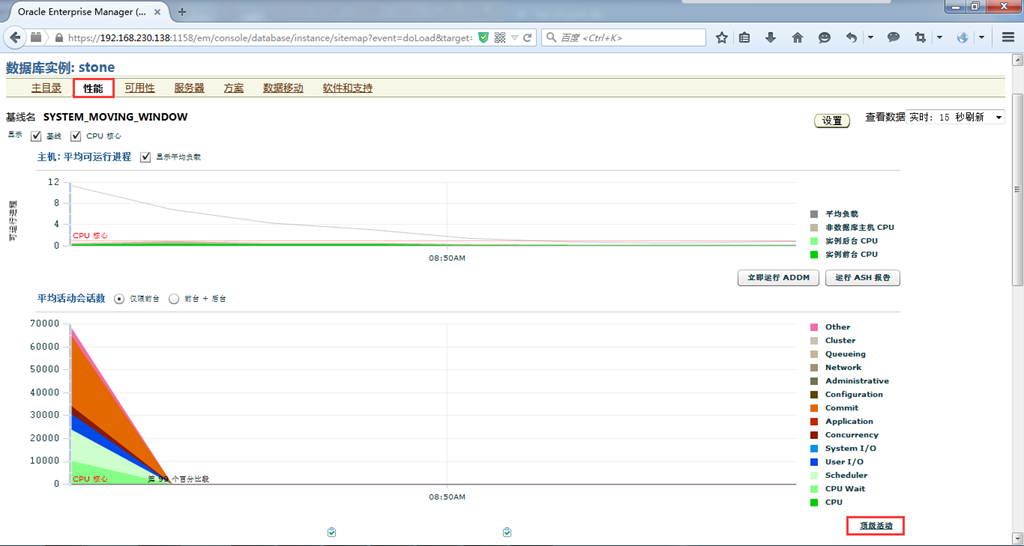The width and height of the screenshot is (1024, 546).
Task: Click the bookmarks list icon
Action: pyautogui.click(x=745, y=37)
